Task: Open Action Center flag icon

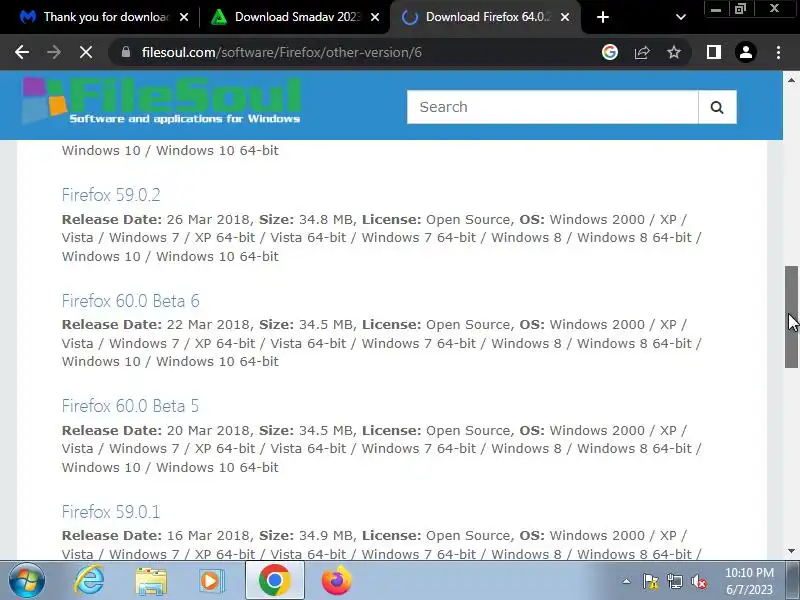Action: [651, 581]
